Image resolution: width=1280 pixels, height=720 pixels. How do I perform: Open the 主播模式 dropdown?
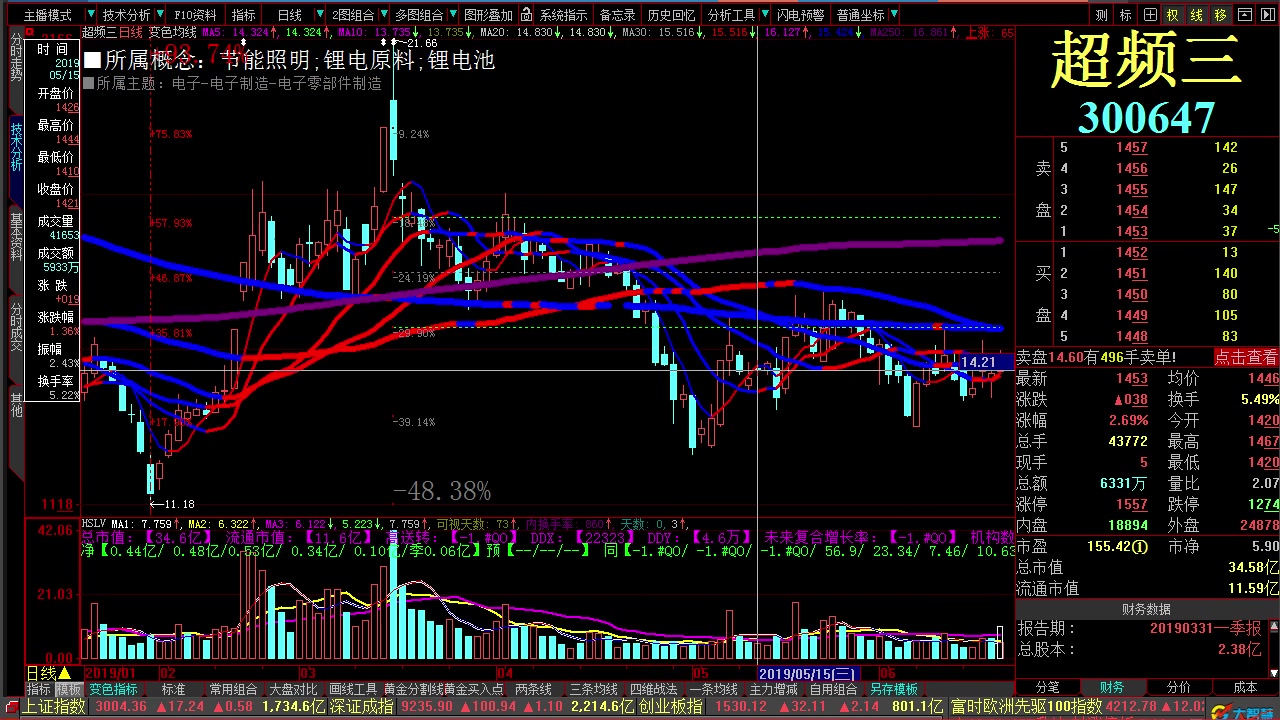pyautogui.click(x=54, y=15)
